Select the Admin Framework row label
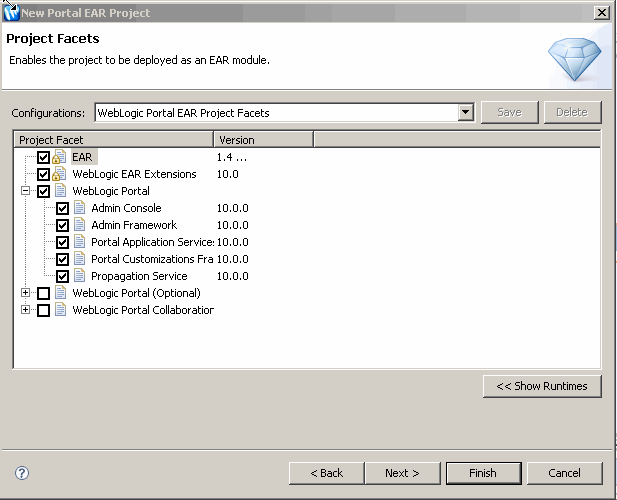This screenshot has width=617, height=500. click(x=134, y=225)
